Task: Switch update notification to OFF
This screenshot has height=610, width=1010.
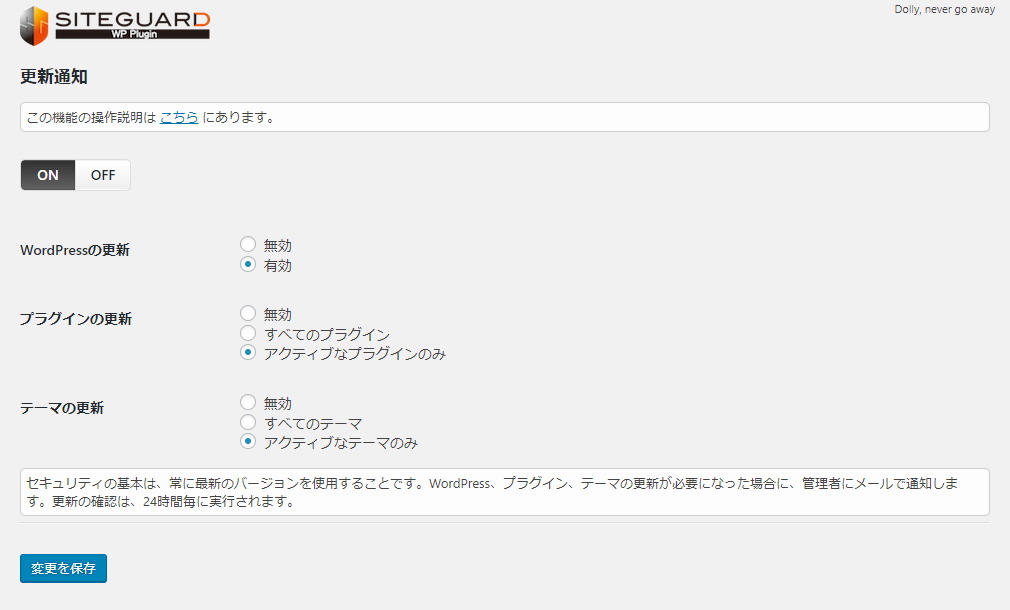Action: (x=103, y=175)
